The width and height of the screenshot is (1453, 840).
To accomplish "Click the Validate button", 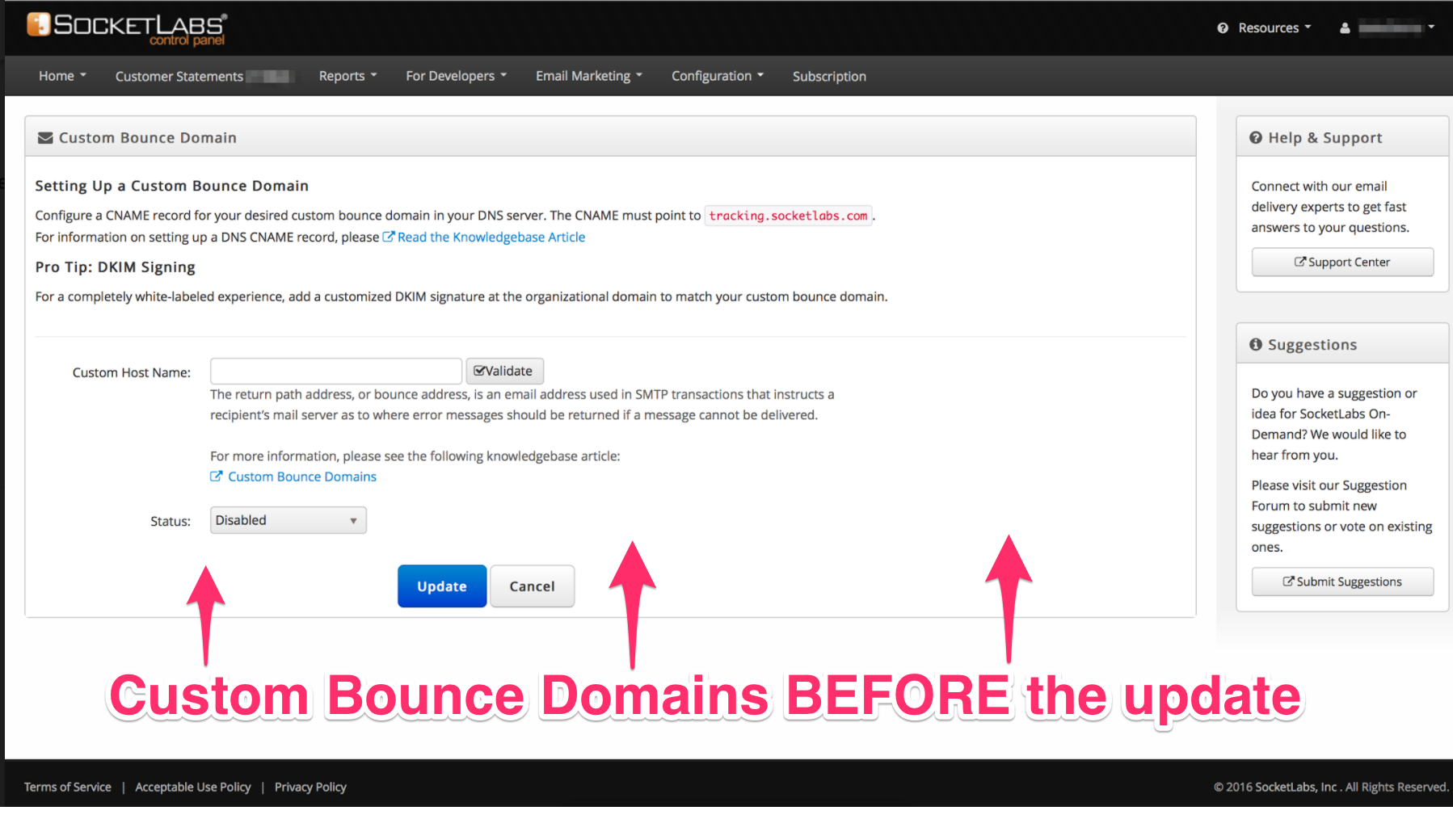I will pos(504,372).
